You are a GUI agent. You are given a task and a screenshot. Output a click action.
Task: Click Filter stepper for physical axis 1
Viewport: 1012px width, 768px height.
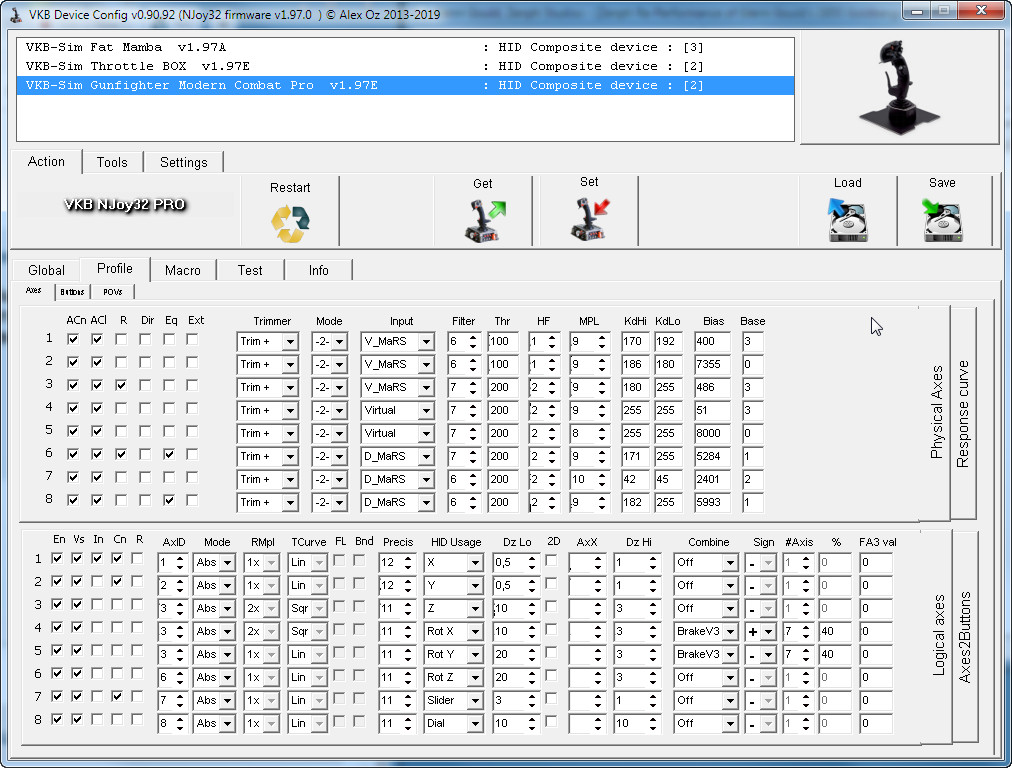pyautogui.click(x=473, y=341)
